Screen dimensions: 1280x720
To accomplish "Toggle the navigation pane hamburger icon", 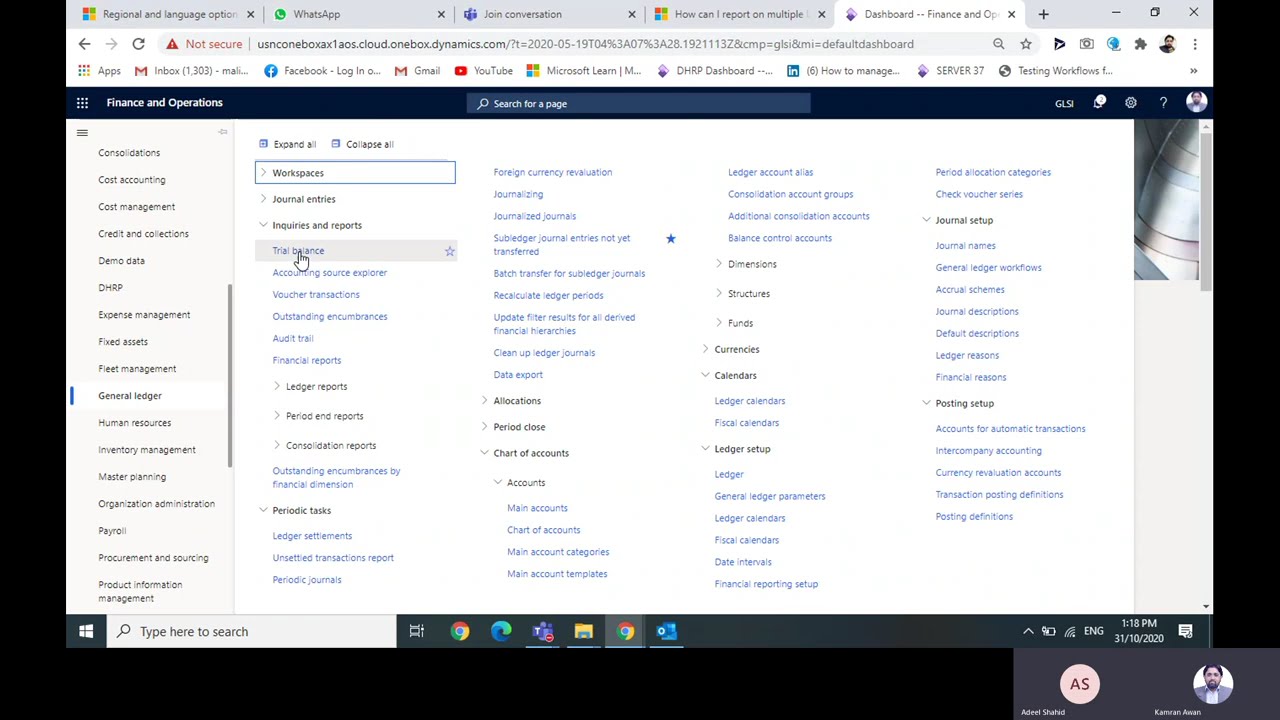I will (82, 132).
